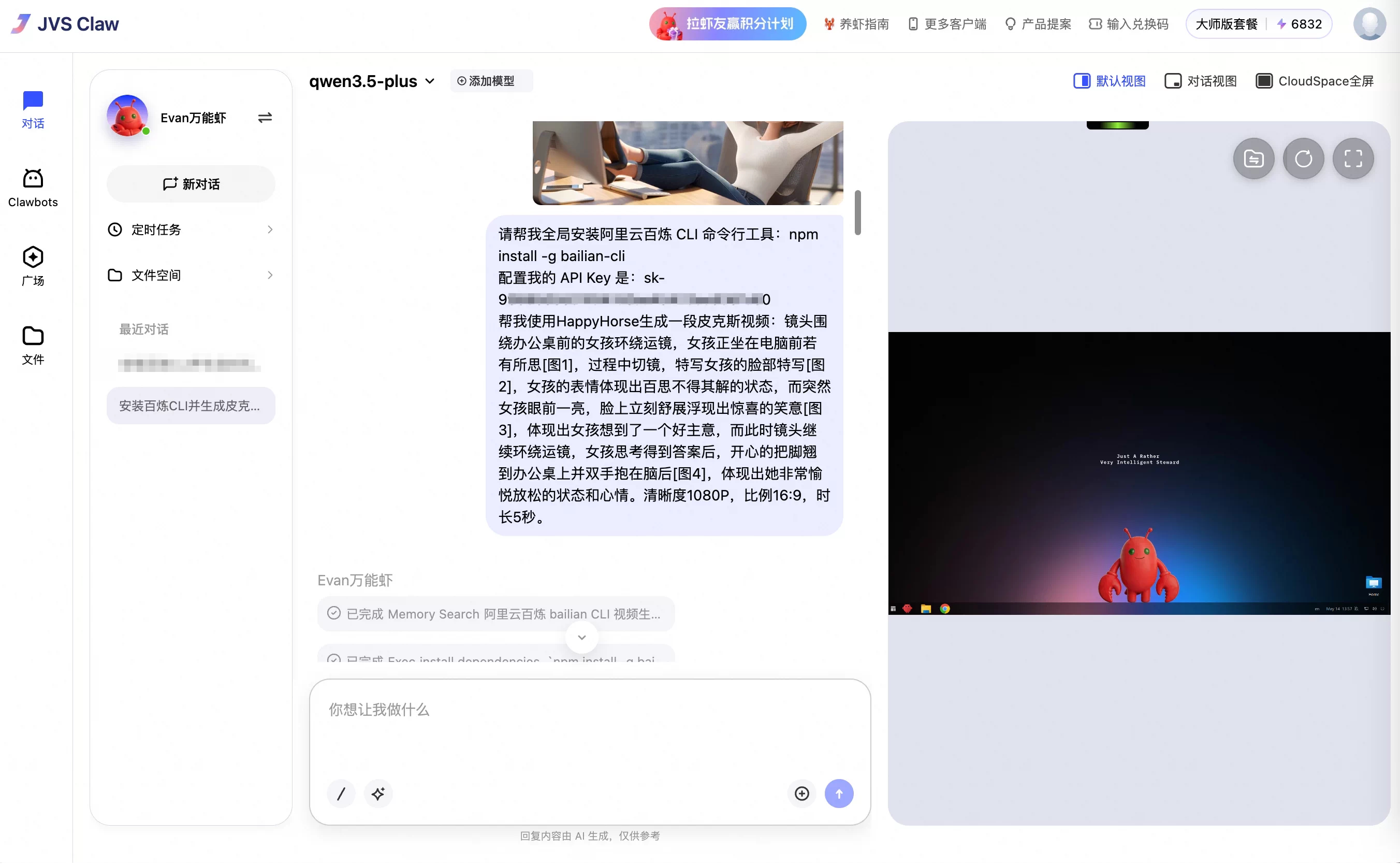Click the user message about bailian-cli install
Image resolution: width=1400 pixels, height=864 pixels.
click(x=664, y=376)
